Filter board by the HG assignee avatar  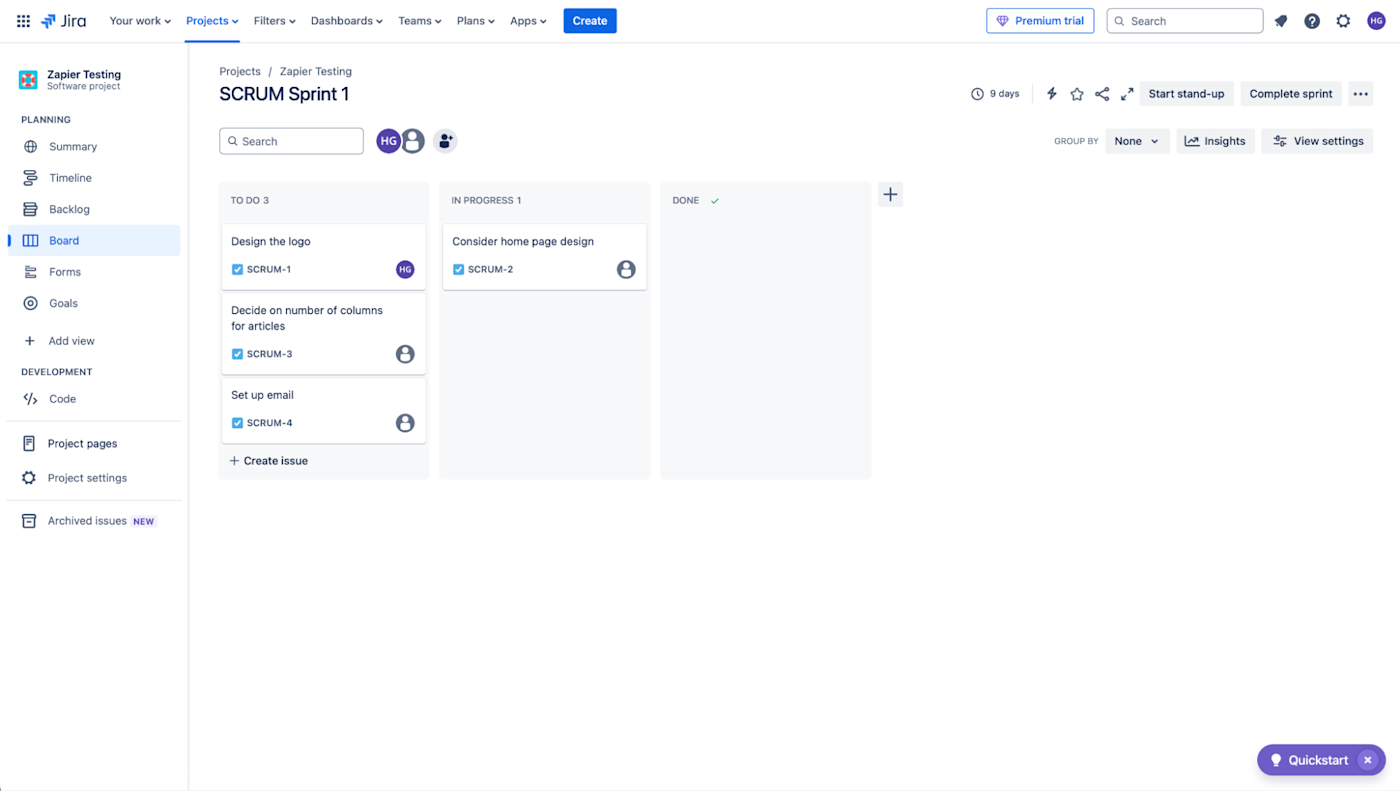click(388, 141)
